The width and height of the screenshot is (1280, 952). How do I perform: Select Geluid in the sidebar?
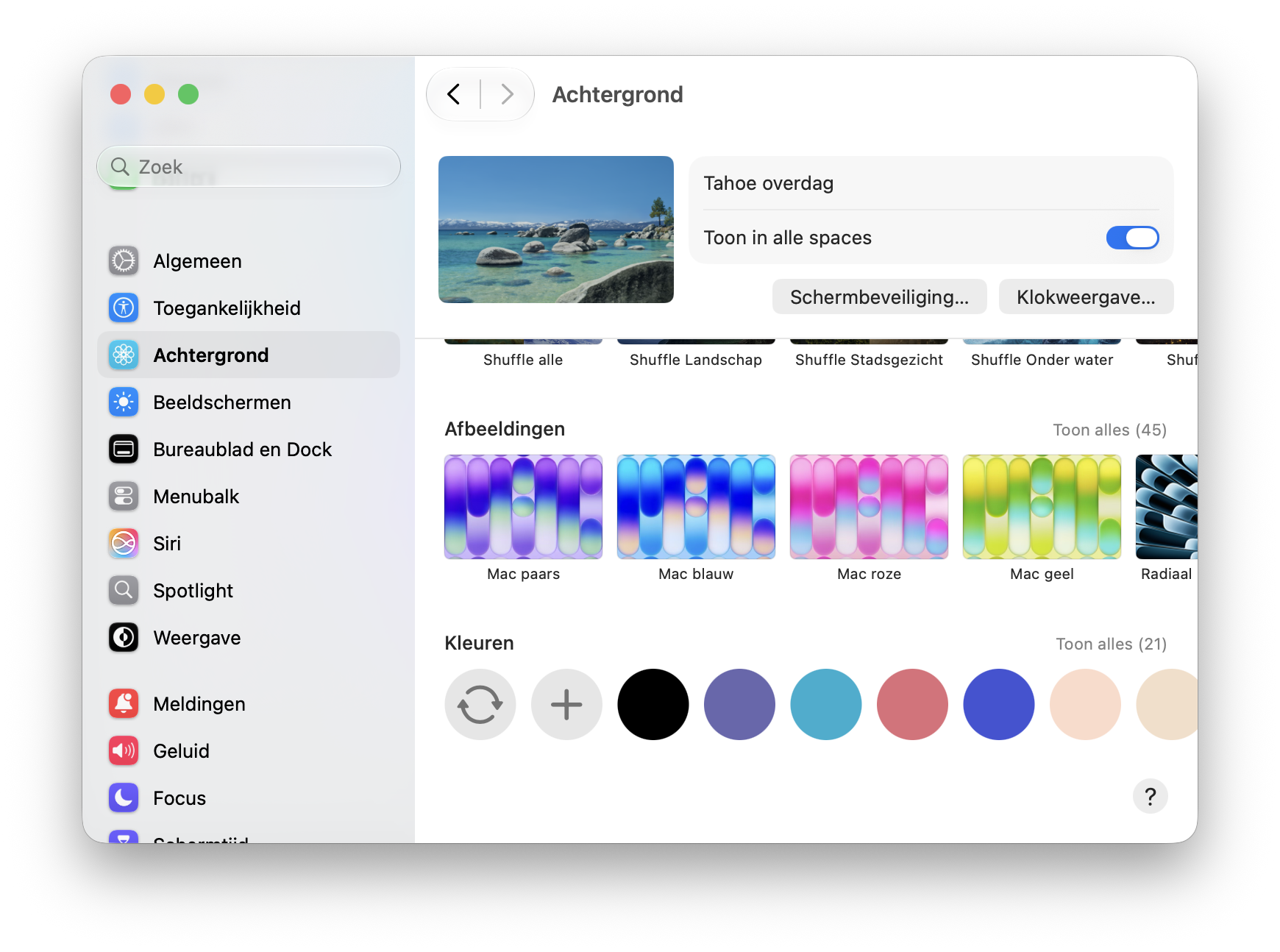[x=249, y=751]
